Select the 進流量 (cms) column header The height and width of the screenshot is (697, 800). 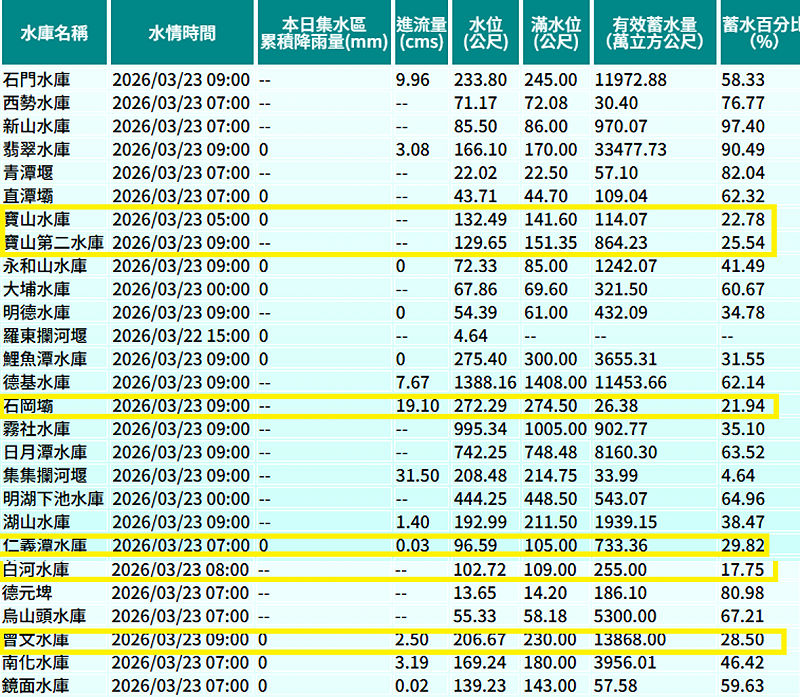pos(420,33)
